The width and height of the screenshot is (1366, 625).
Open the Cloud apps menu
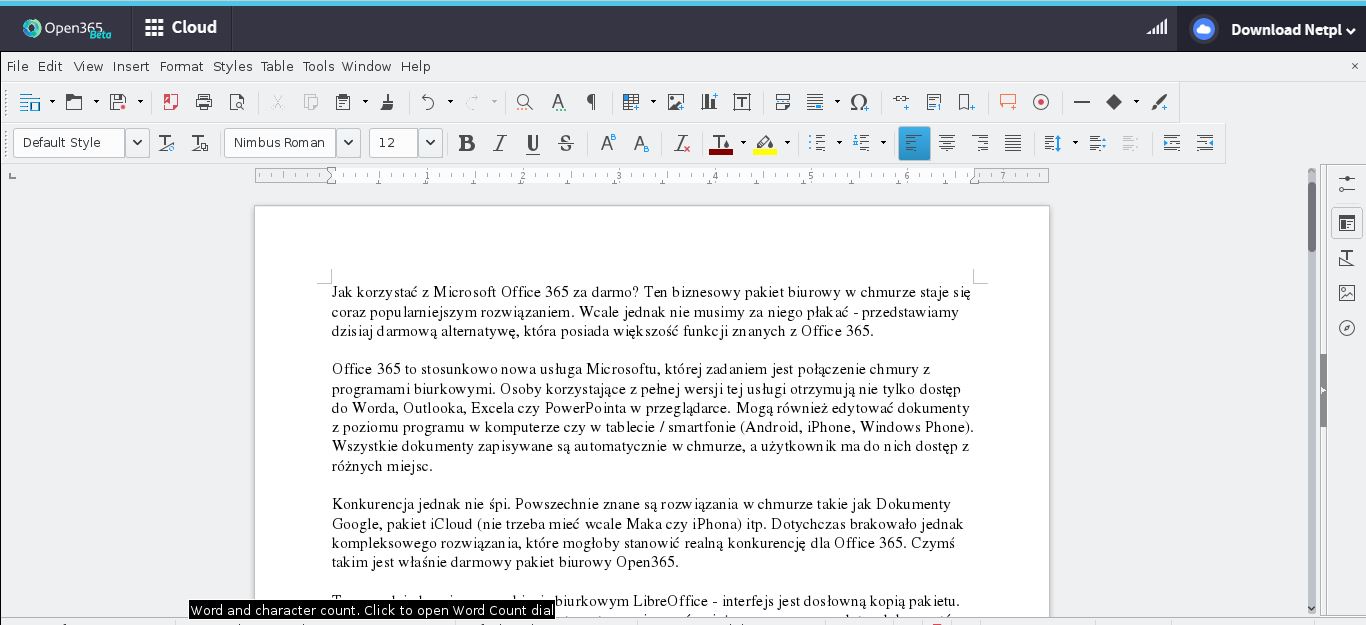tap(181, 28)
